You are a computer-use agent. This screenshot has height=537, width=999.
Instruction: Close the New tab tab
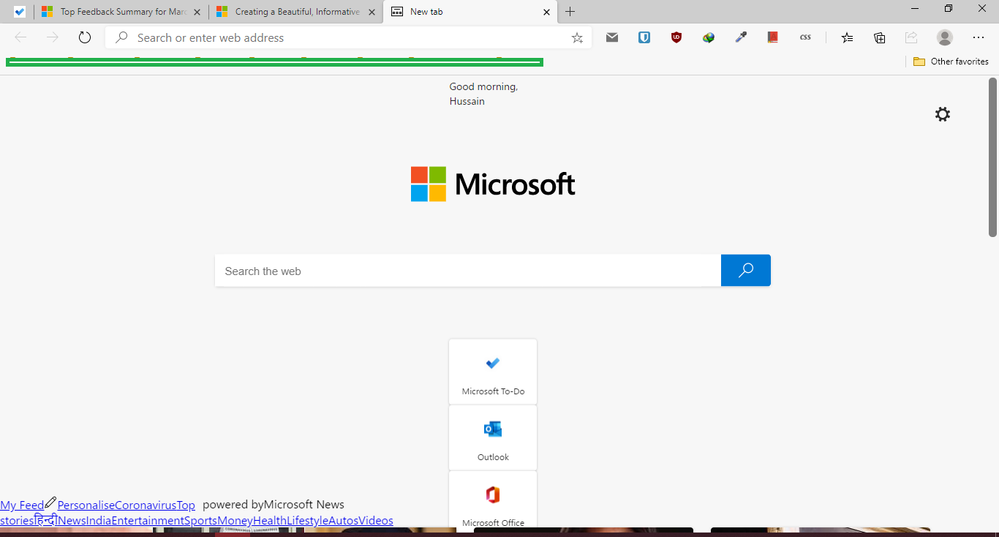point(546,12)
